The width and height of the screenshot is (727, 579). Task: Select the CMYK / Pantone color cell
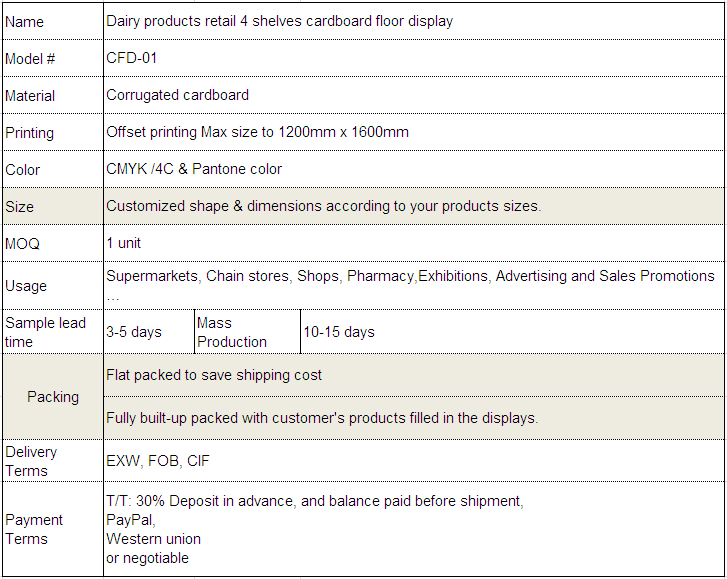click(x=194, y=169)
